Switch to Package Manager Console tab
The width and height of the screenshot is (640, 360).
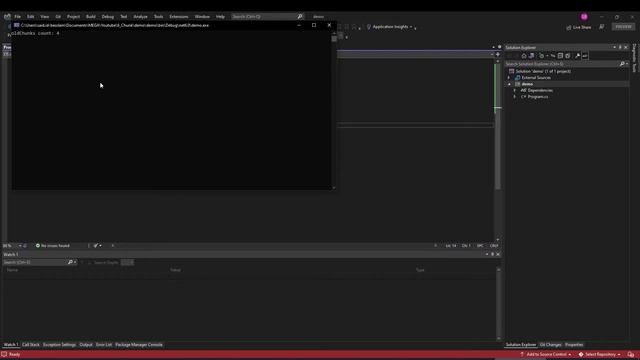[x=139, y=345]
